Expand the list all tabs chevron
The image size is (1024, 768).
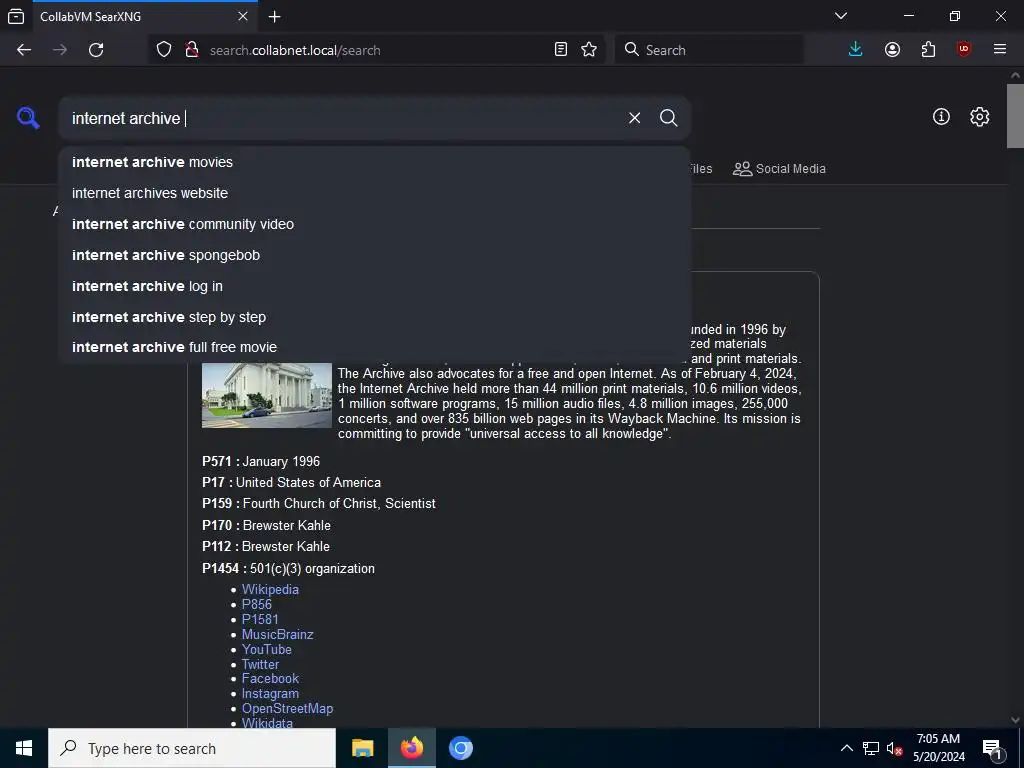841,16
